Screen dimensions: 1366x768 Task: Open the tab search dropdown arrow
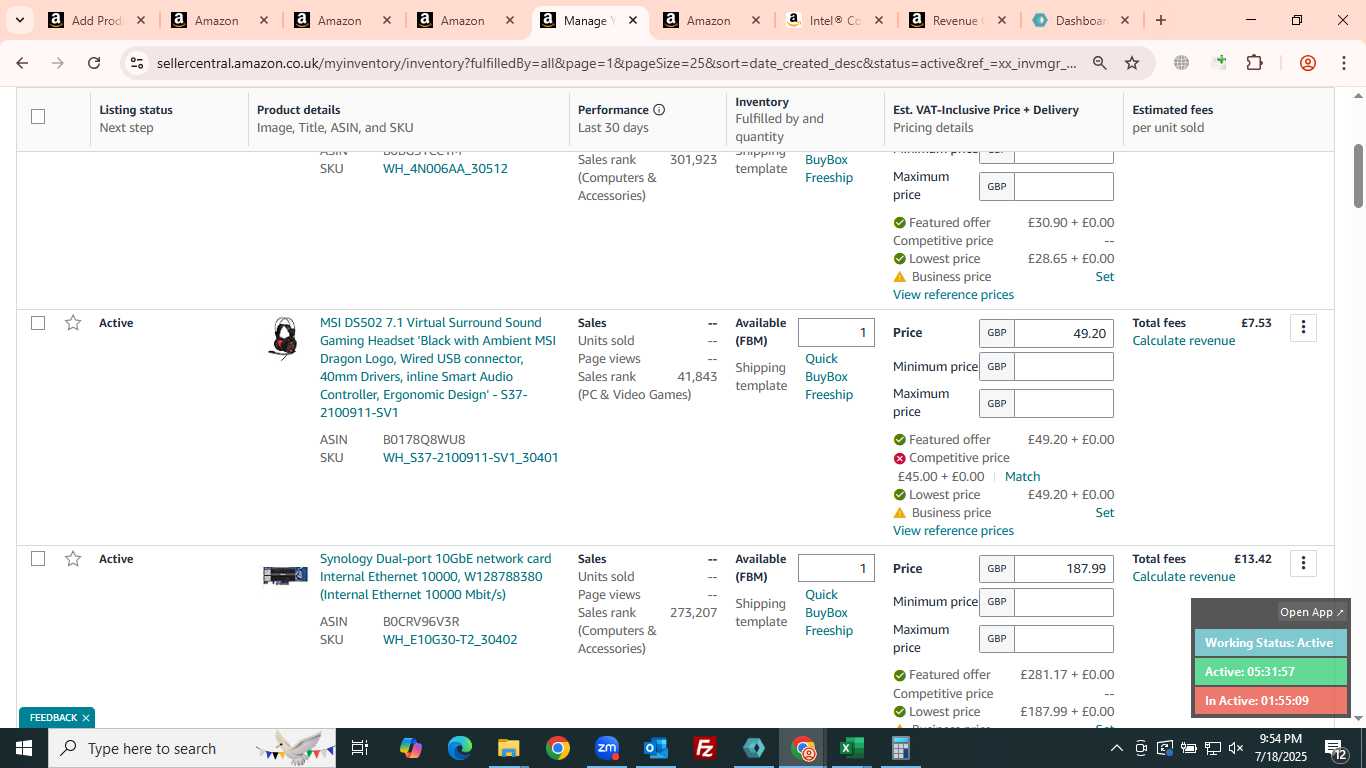(x=19, y=20)
